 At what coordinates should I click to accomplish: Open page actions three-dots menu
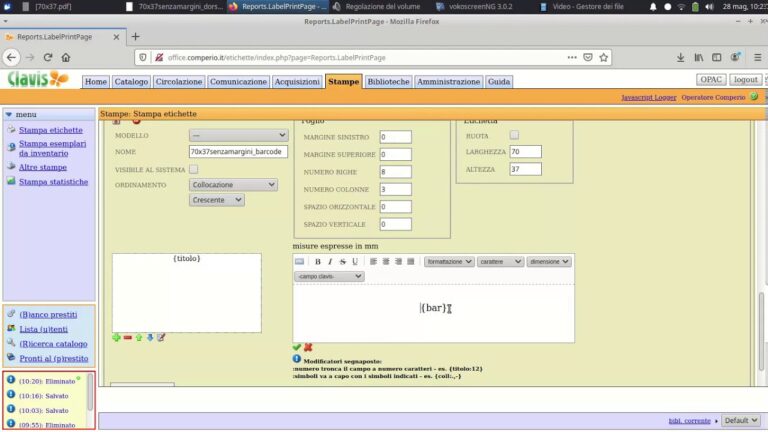[572, 57]
